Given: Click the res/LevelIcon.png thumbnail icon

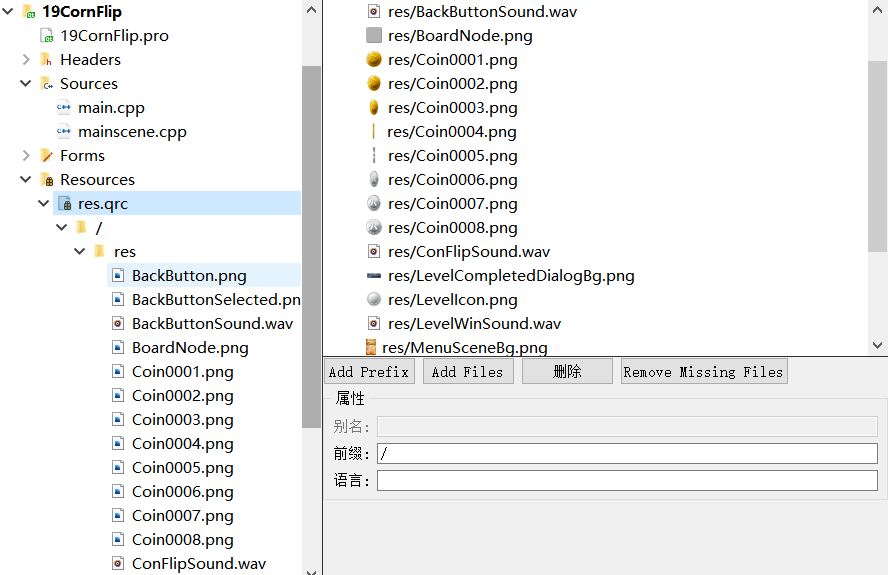Looking at the screenshot, I should [x=374, y=299].
